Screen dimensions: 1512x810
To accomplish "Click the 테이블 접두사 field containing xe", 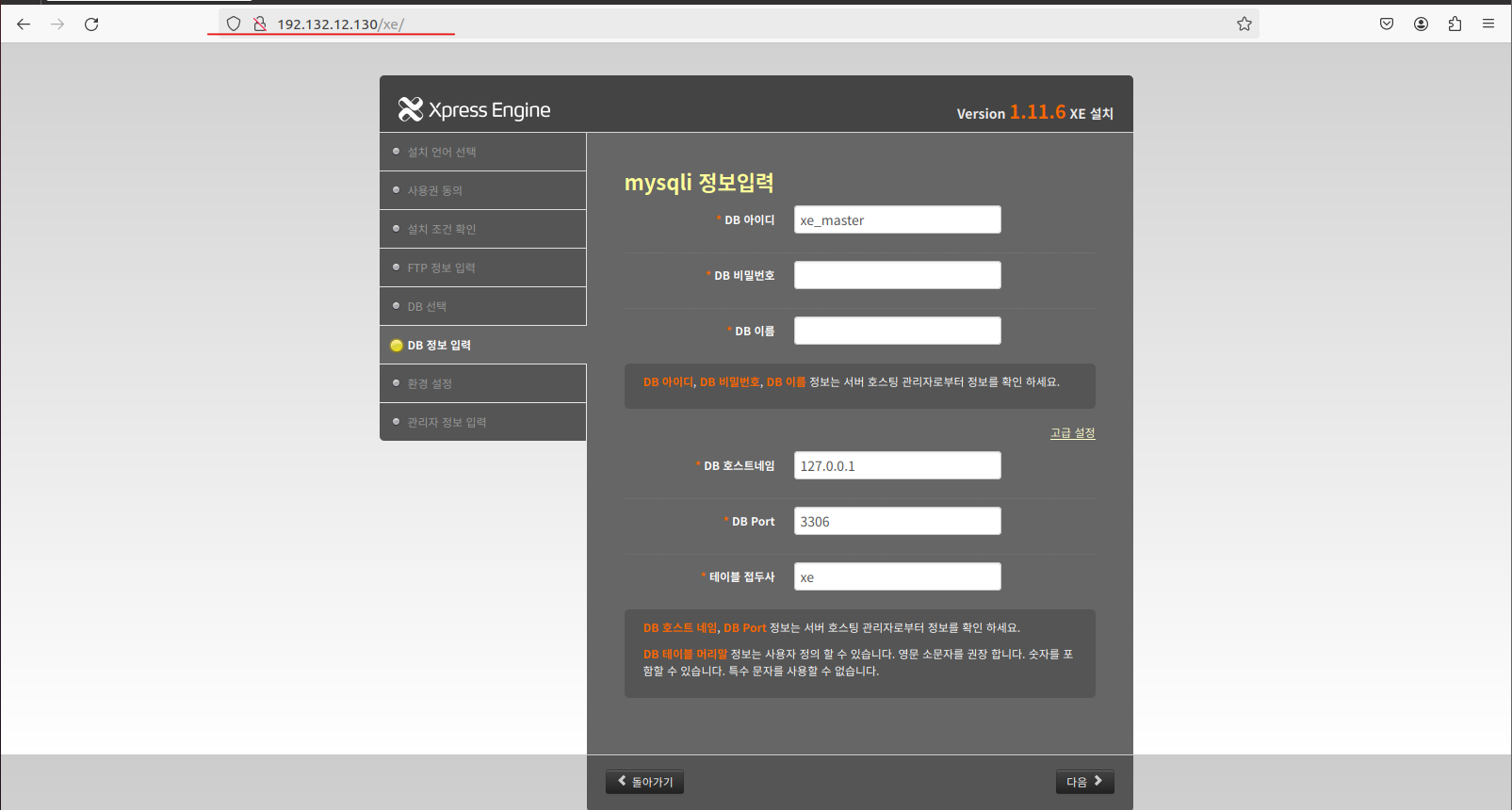I will (x=897, y=576).
